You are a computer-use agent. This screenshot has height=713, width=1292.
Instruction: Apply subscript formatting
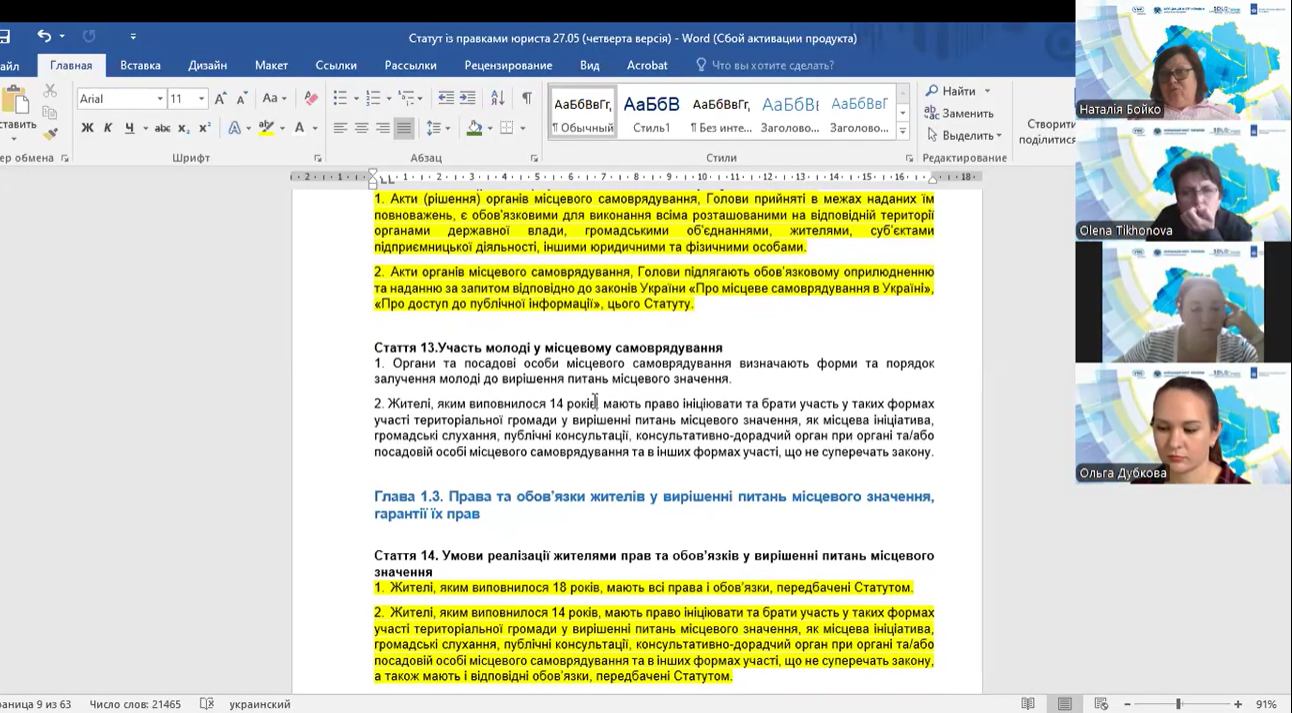183,128
